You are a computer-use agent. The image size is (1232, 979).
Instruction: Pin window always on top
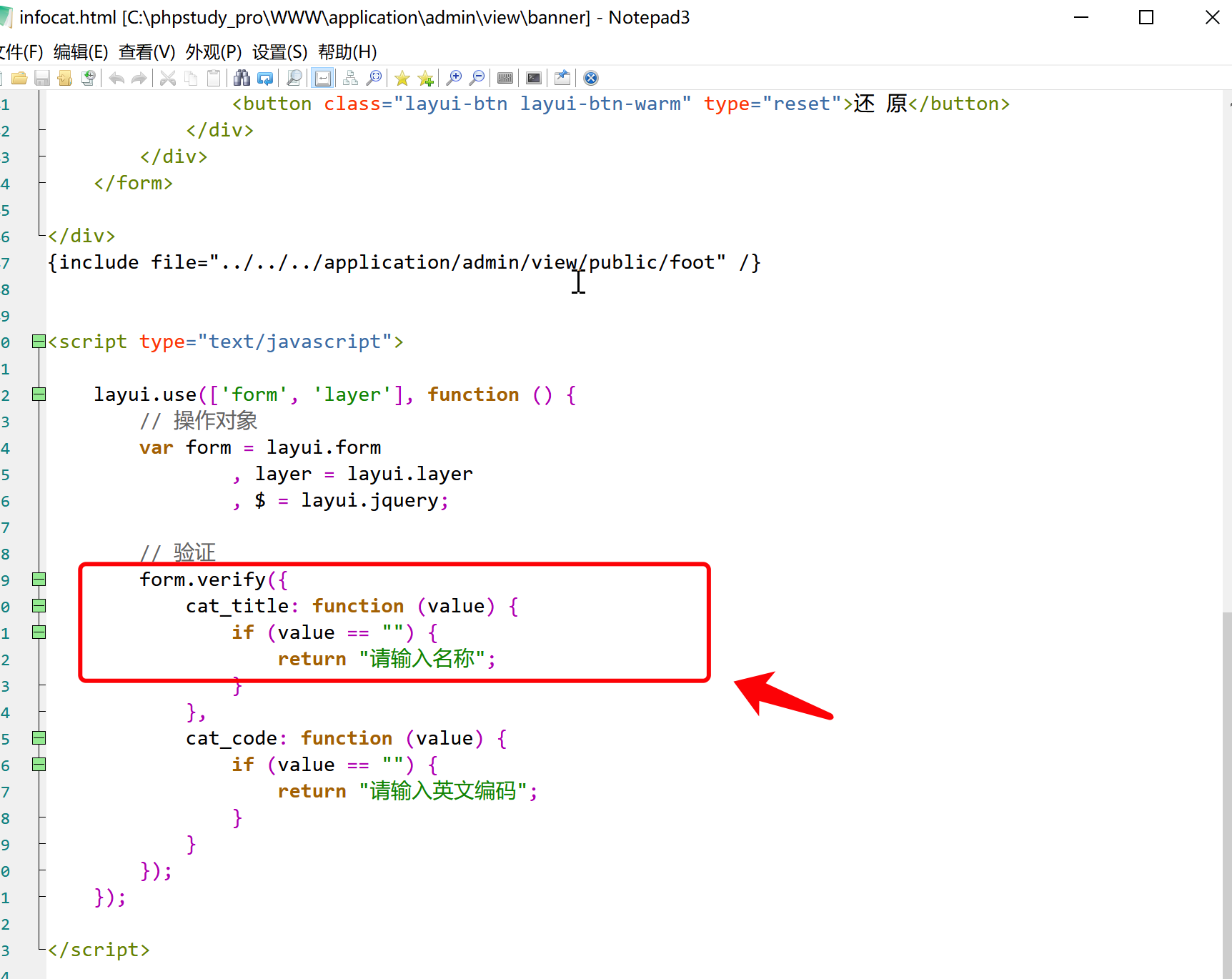point(562,78)
